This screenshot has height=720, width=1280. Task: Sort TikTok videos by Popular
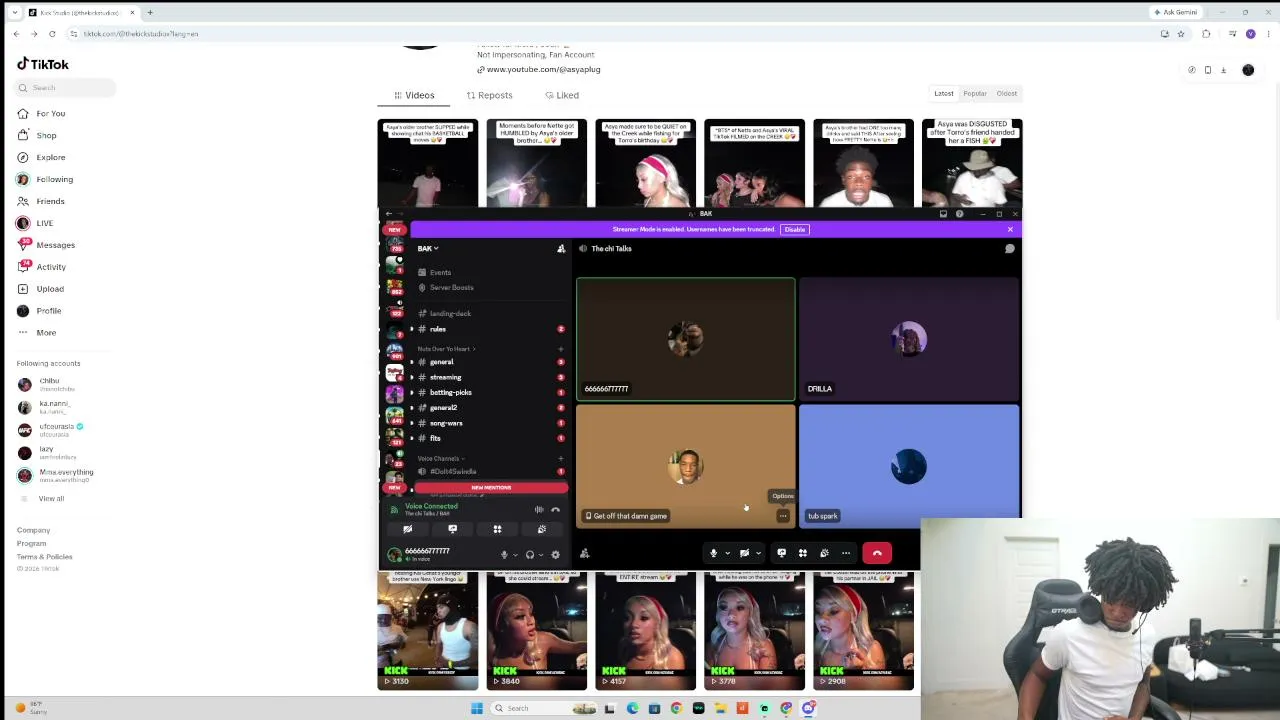click(x=975, y=94)
